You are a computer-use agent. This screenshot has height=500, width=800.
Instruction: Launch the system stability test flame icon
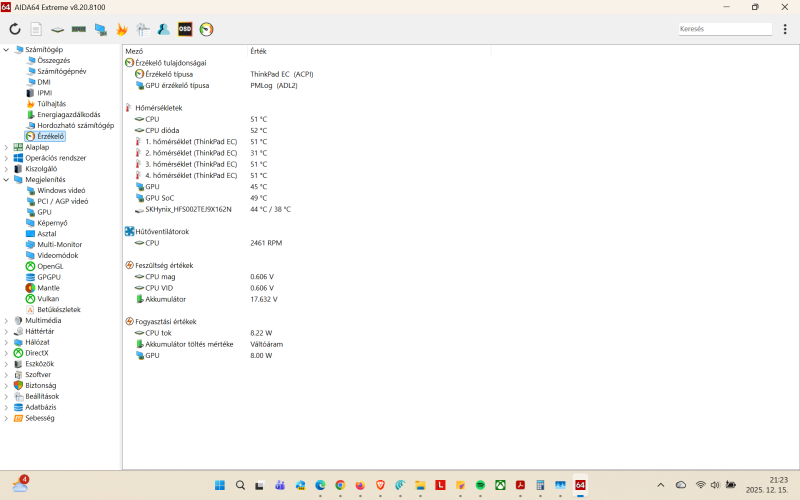click(x=121, y=29)
